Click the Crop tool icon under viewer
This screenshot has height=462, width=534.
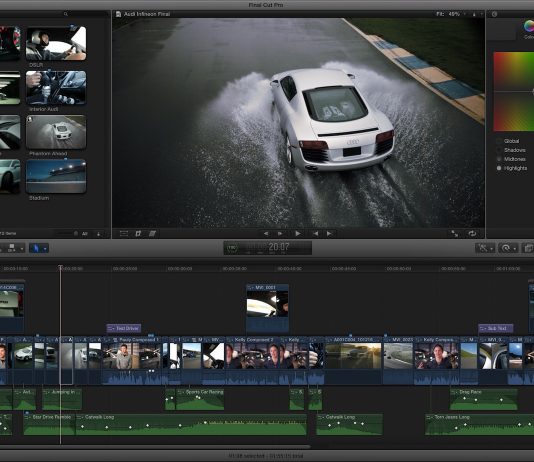click(138, 234)
